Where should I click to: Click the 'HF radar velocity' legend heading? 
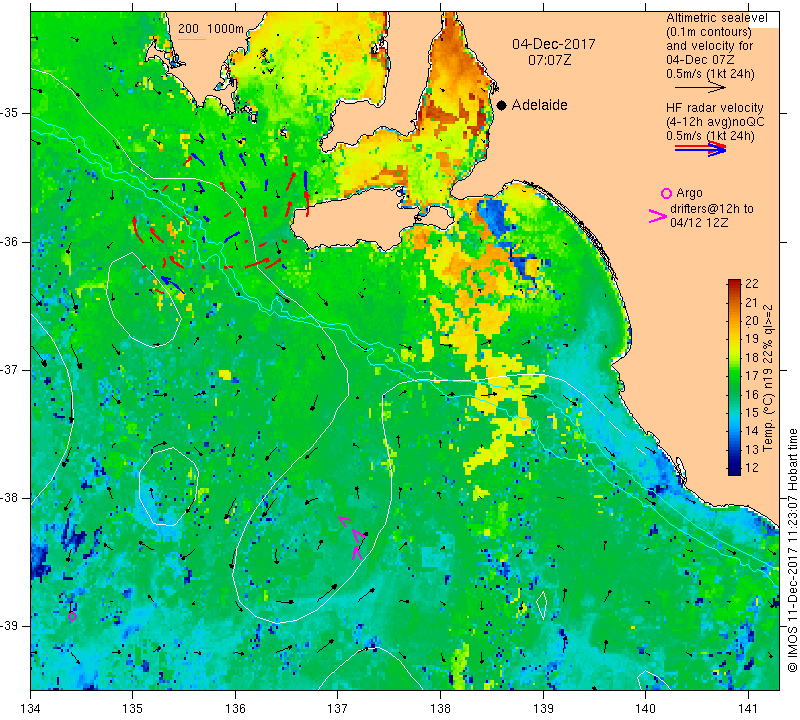click(714, 108)
